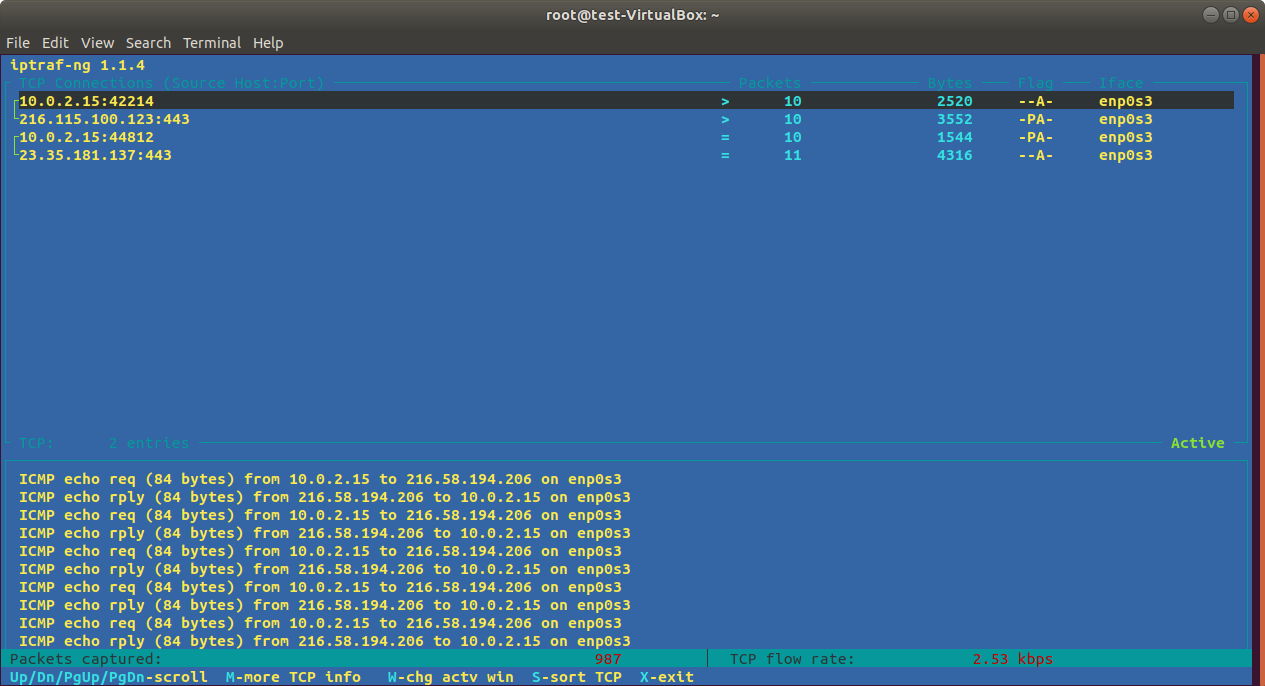Open the Terminal menu
The image size is (1265, 686).
pos(212,43)
